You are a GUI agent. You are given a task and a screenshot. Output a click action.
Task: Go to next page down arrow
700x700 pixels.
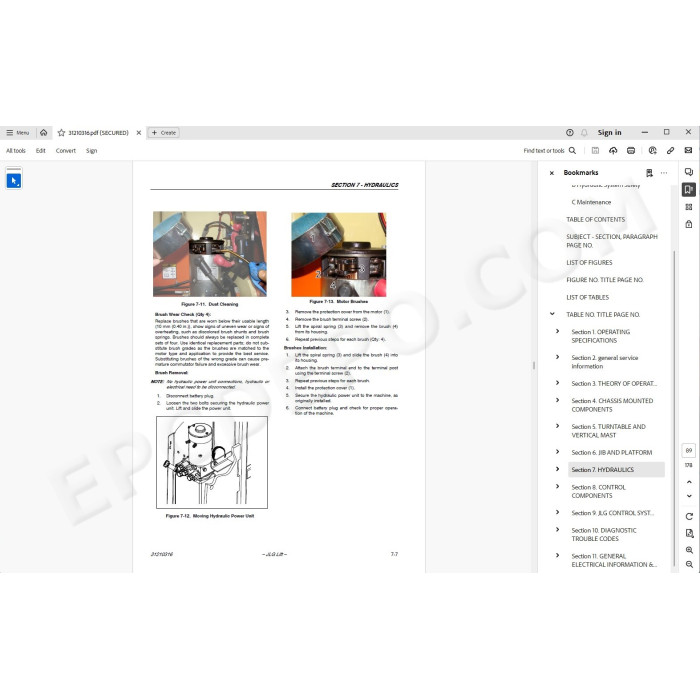689,496
